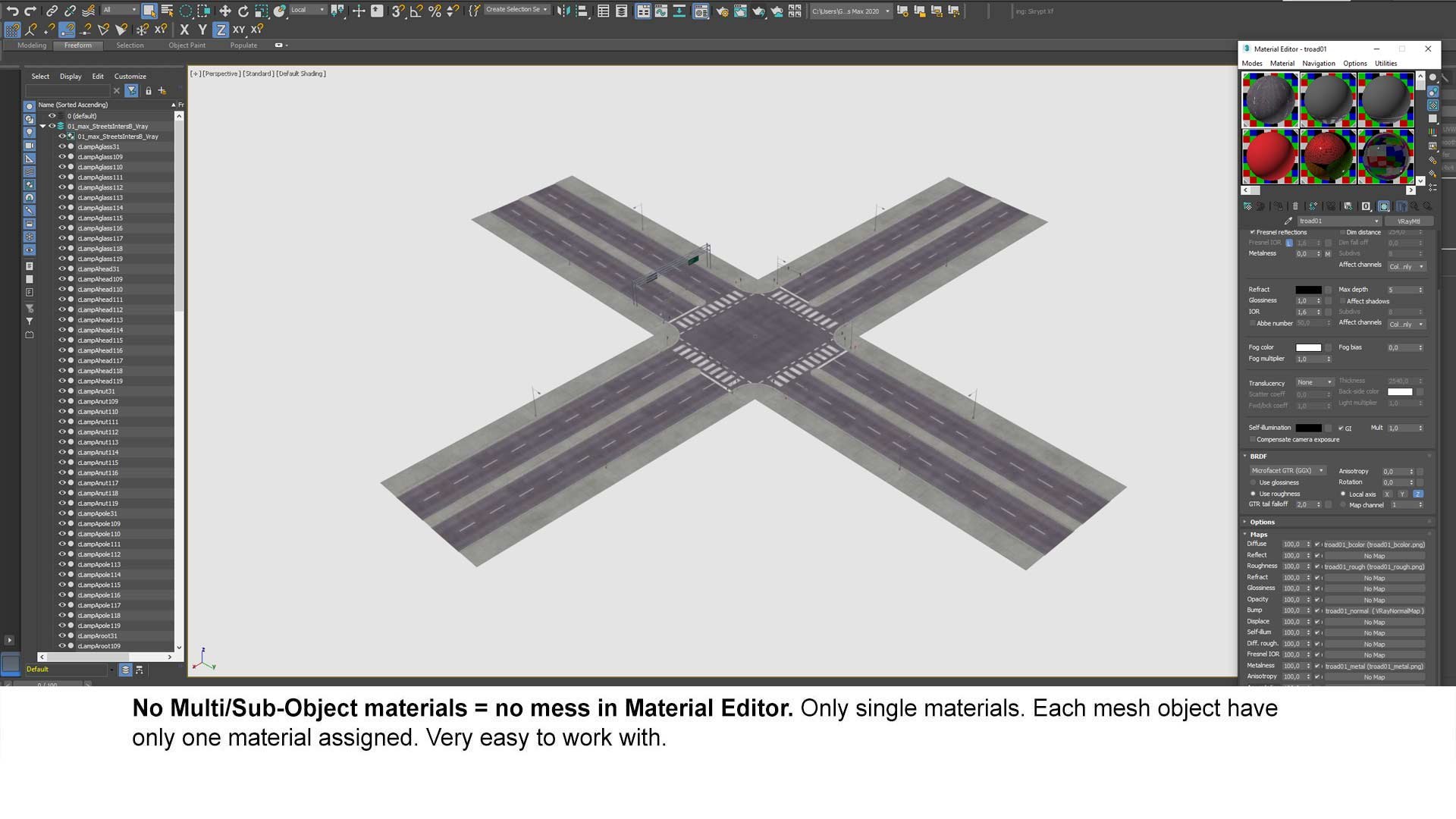
Task: Click the VRayMtl material type button
Action: click(x=1409, y=221)
